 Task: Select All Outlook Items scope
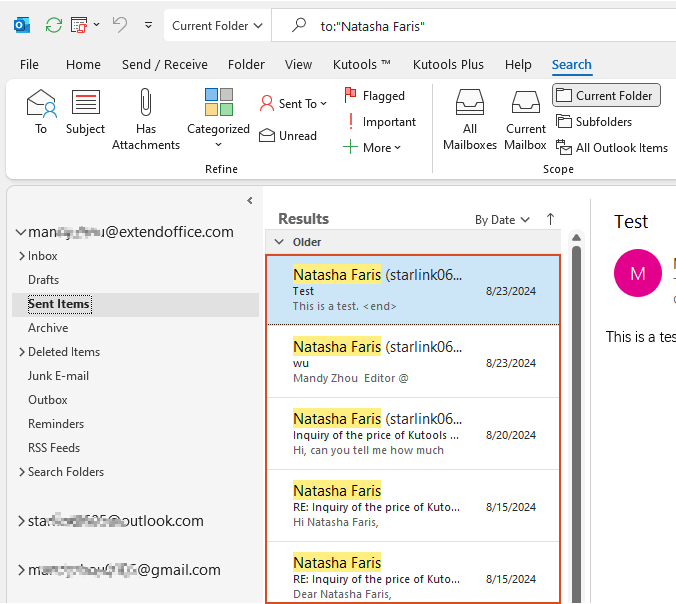pos(612,148)
